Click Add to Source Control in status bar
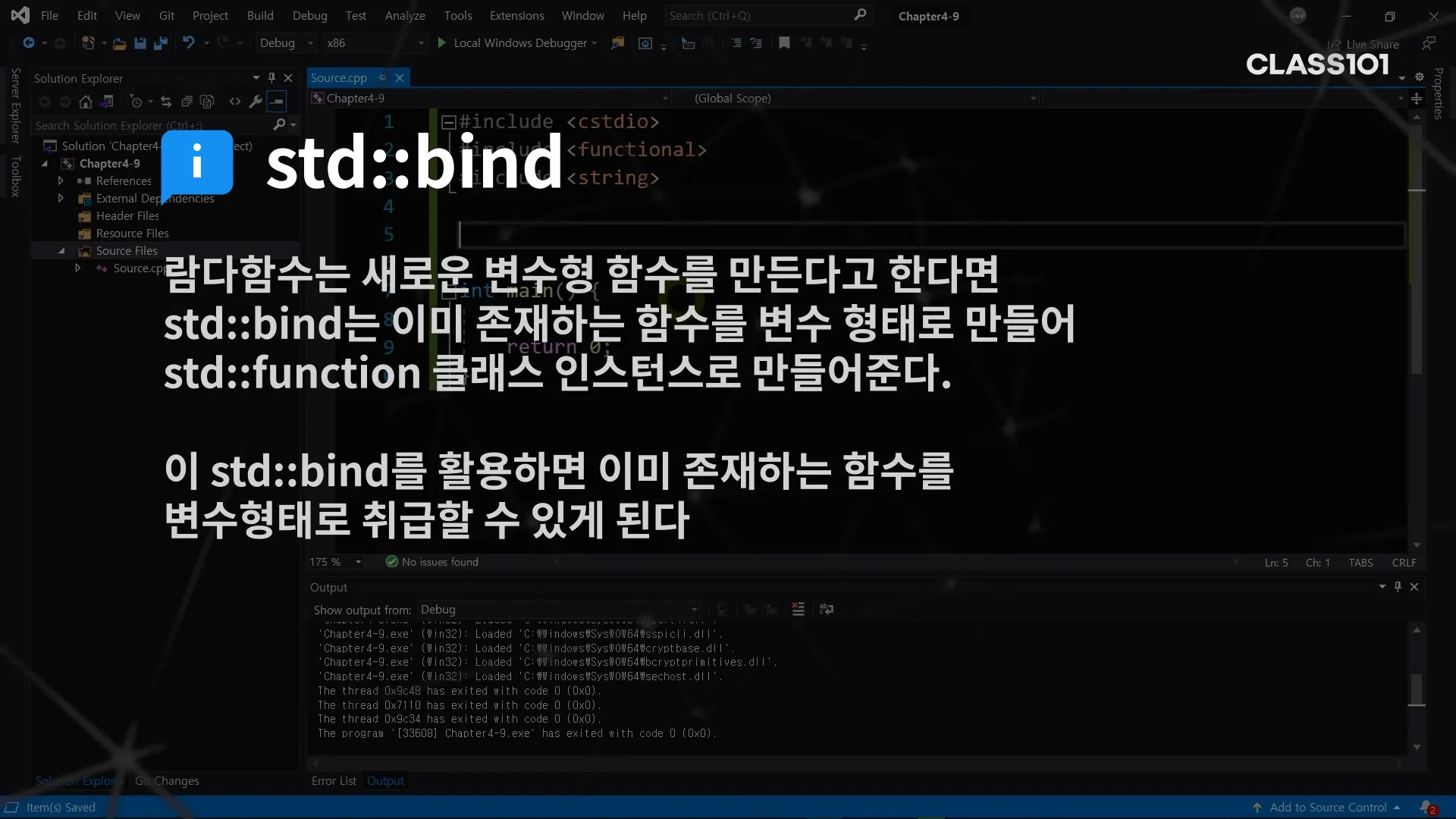This screenshot has width=1456, height=819. [1328, 808]
